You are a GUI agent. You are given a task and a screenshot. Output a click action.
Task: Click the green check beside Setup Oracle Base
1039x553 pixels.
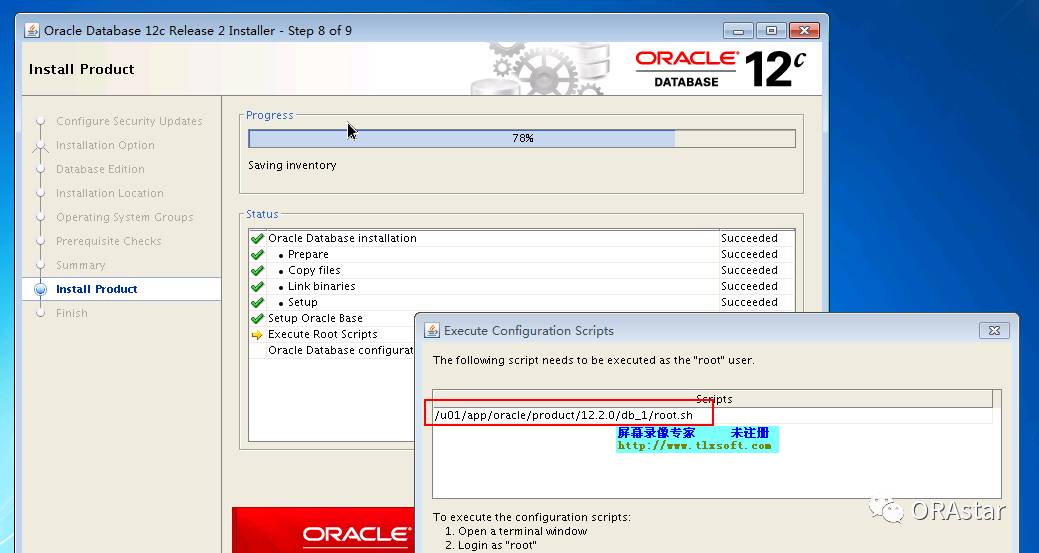click(257, 318)
